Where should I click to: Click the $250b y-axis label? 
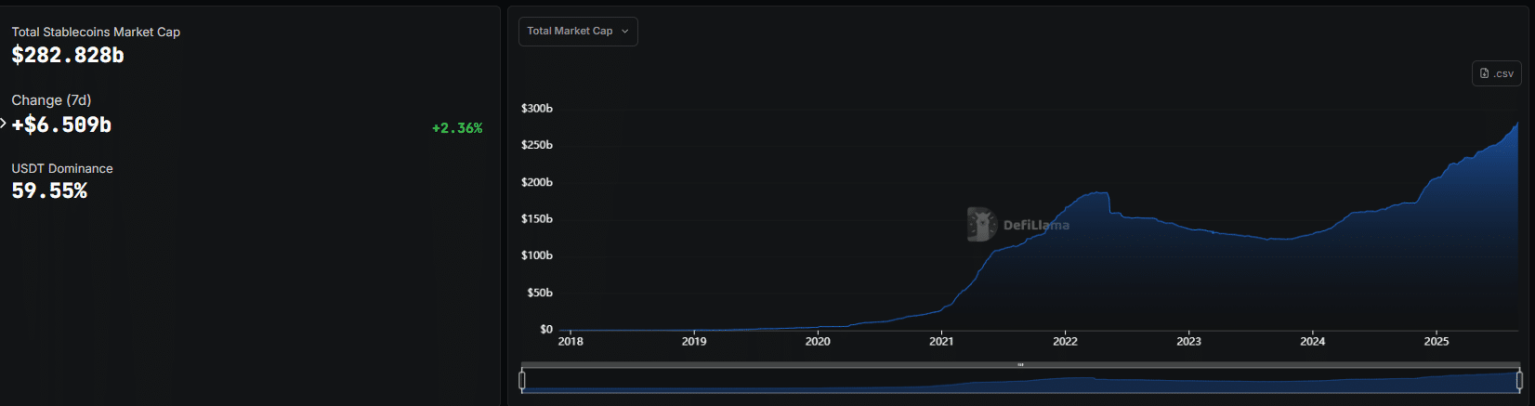coord(537,145)
